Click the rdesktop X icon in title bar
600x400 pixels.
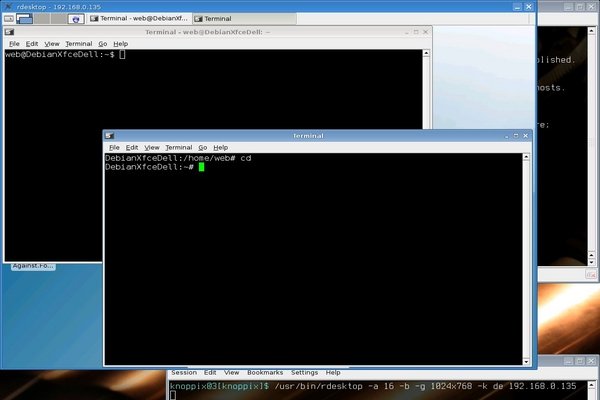click(x=7, y=6)
